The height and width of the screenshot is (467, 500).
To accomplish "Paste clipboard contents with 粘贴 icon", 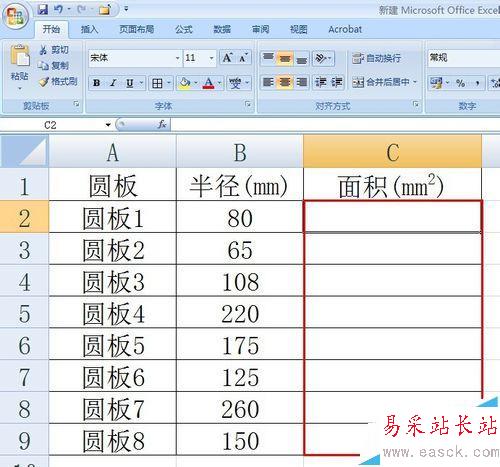I will (20, 55).
